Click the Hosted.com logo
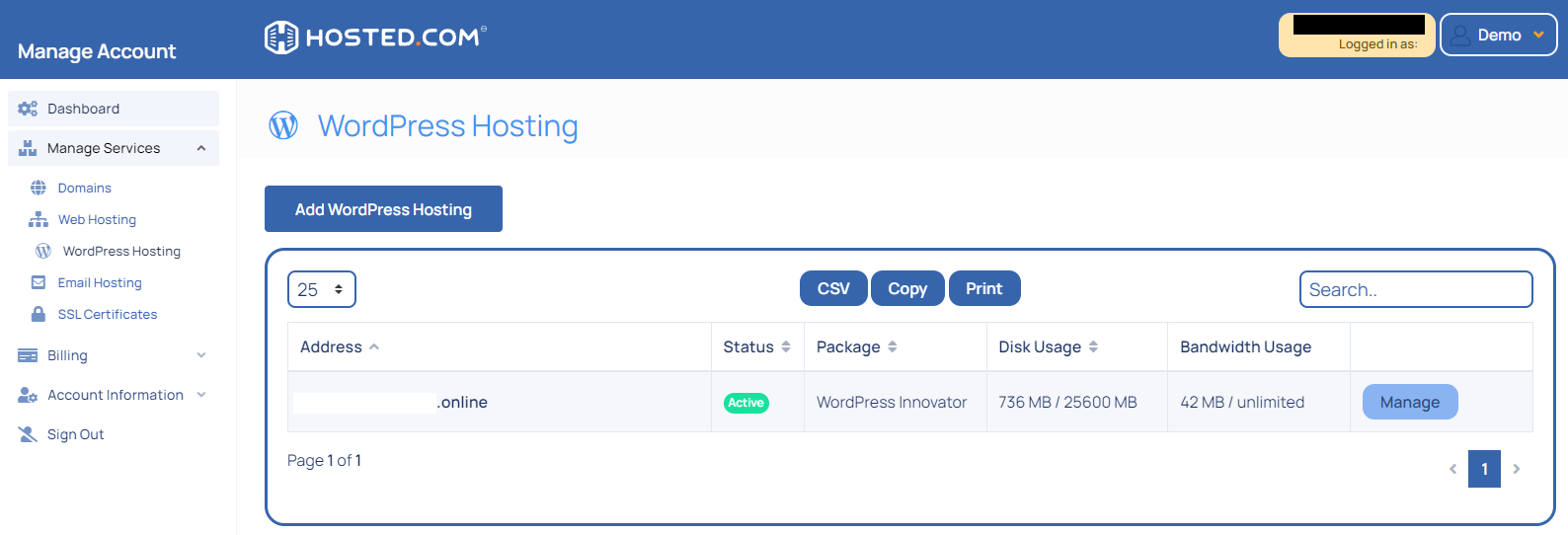Image resolution: width=1568 pixels, height=535 pixels. tap(375, 38)
